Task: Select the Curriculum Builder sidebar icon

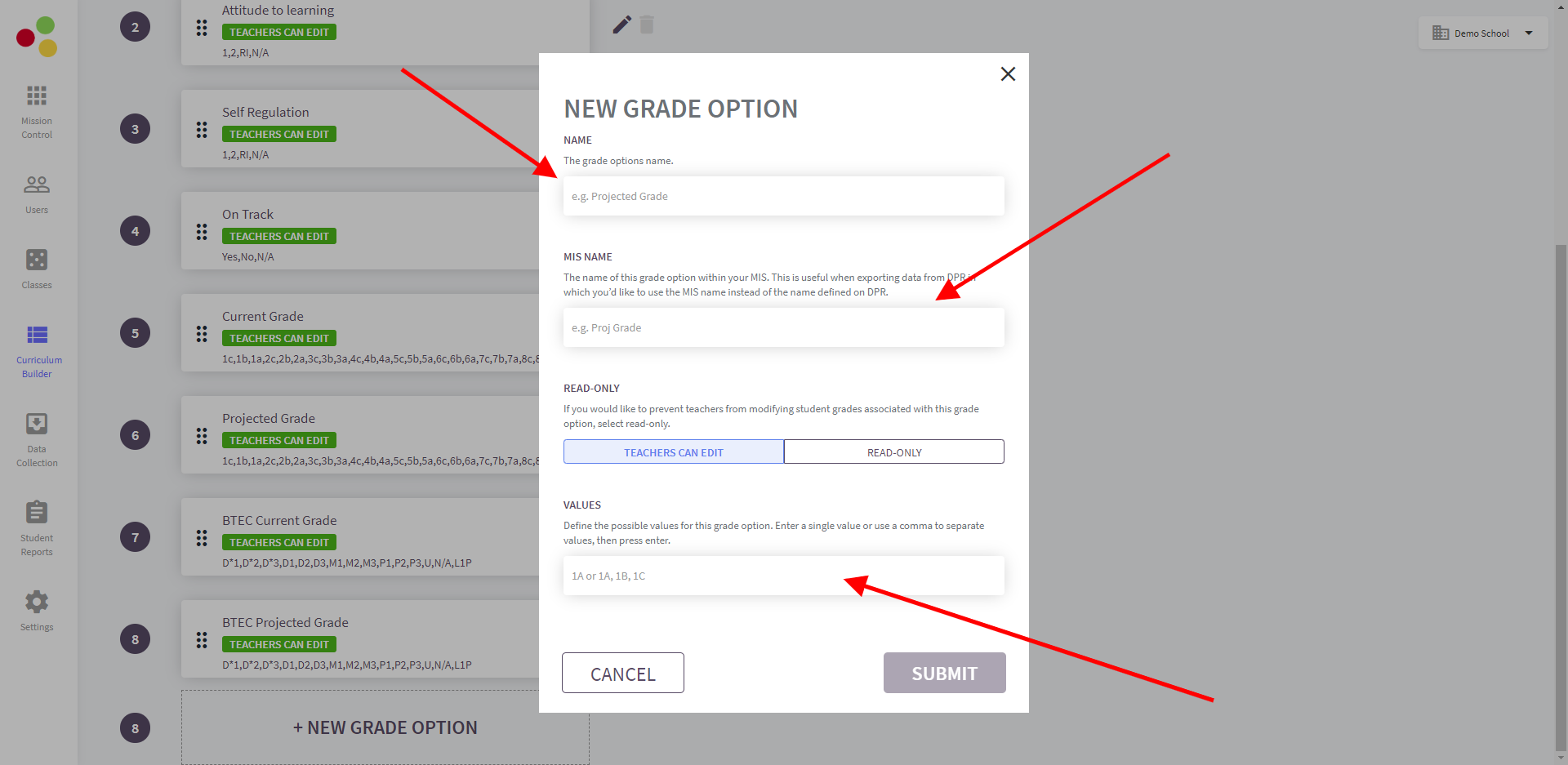Action: (38, 336)
